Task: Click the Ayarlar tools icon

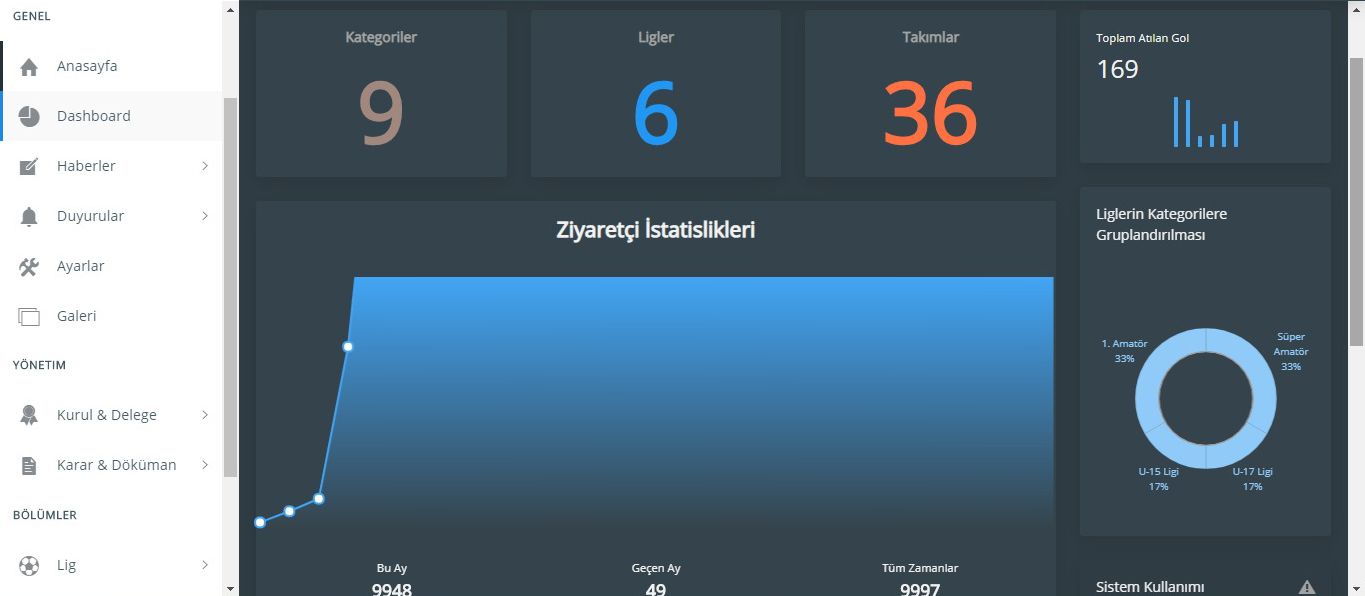Action: (29, 267)
